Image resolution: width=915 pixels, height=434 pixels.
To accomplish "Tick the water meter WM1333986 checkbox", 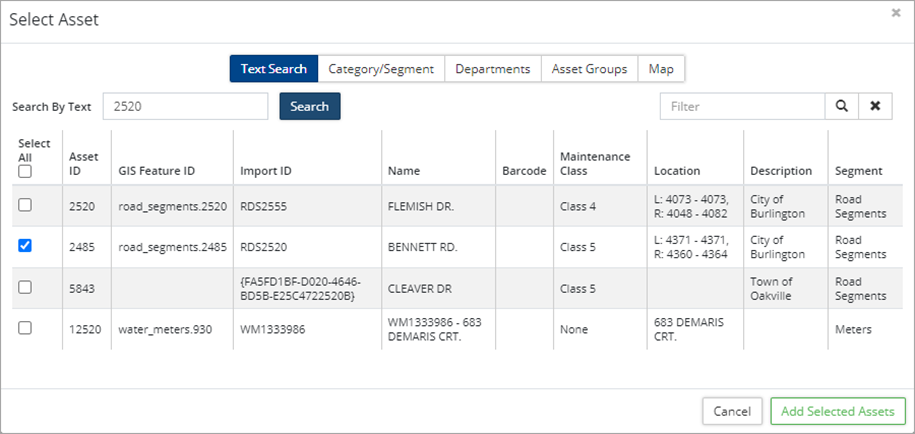I will (x=25, y=328).
